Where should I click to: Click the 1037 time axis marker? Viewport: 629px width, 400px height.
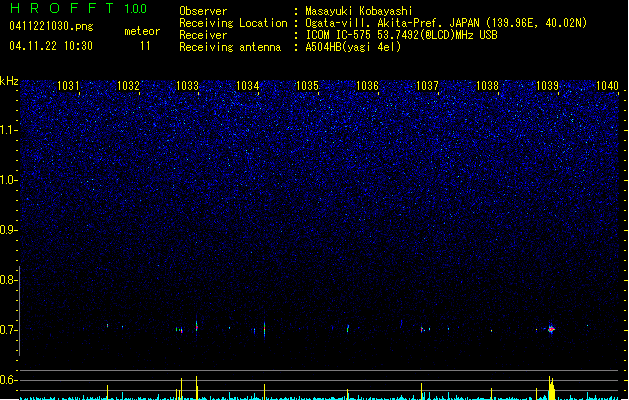pos(427,85)
